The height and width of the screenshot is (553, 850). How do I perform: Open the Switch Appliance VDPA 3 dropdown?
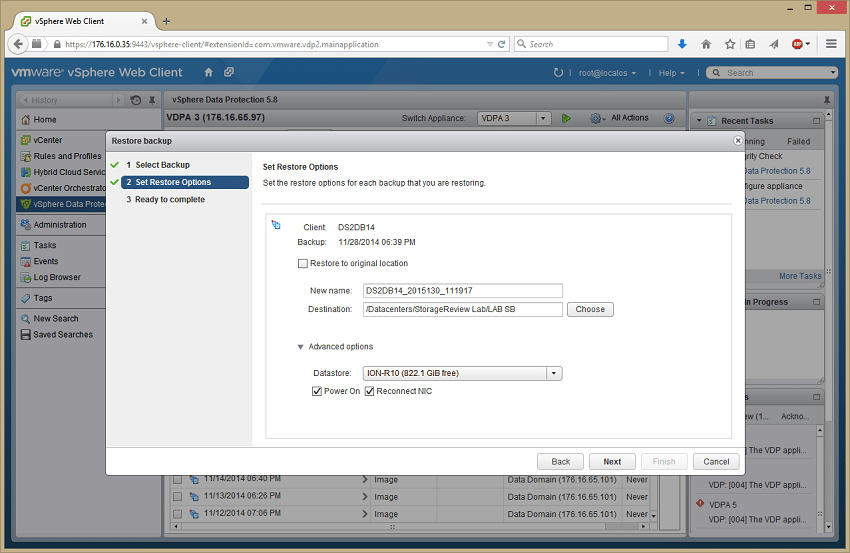coord(543,118)
